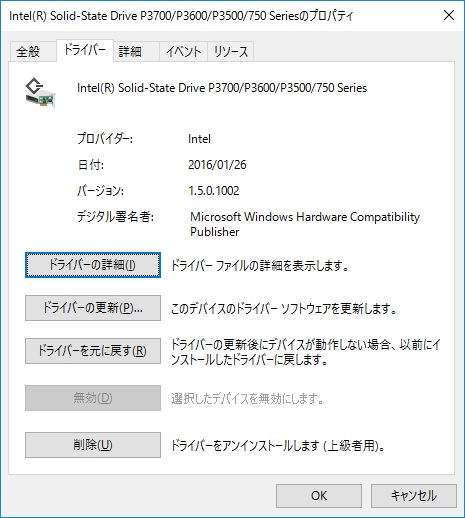Click ドライバーの更新(P)... button
The height and width of the screenshot is (518, 465).
pyautogui.click(x=93, y=308)
